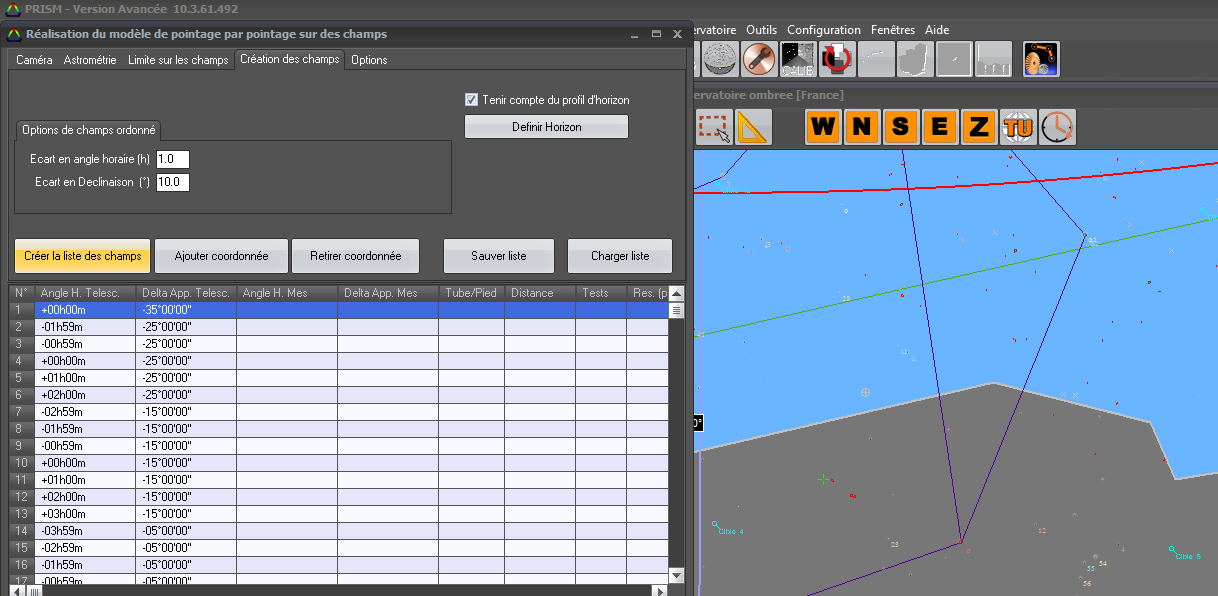Select the rectangle selection tool icon
This screenshot has height=596, width=1218.
(x=713, y=127)
